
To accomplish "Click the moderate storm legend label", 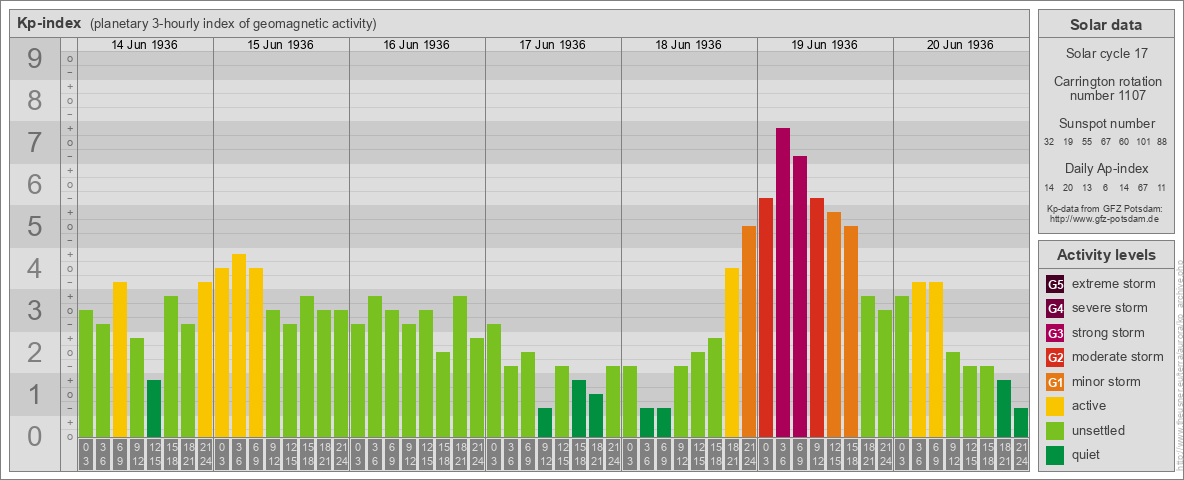I will pos(1118,356).
